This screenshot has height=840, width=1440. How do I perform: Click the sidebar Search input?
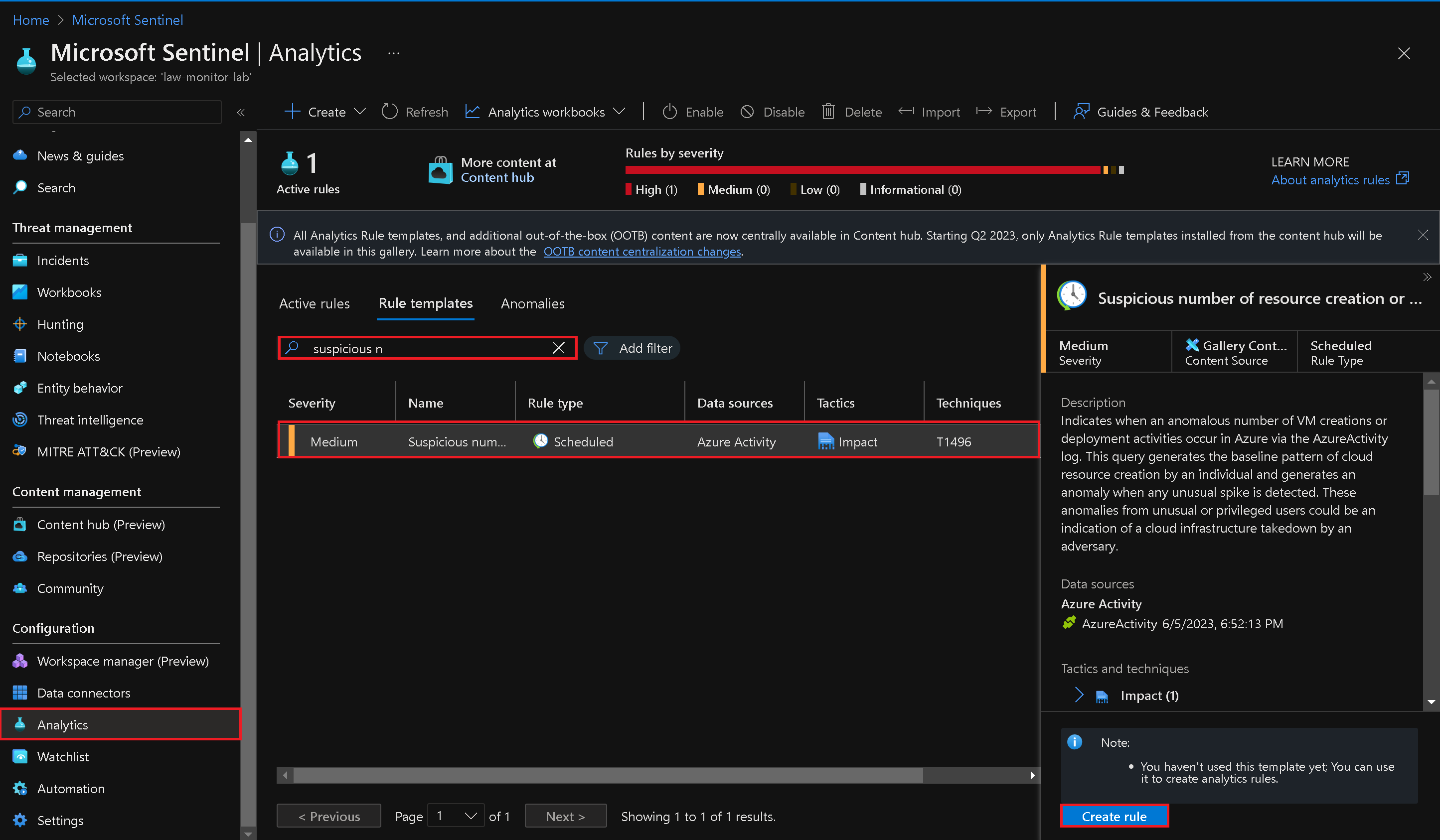[117, 112]
